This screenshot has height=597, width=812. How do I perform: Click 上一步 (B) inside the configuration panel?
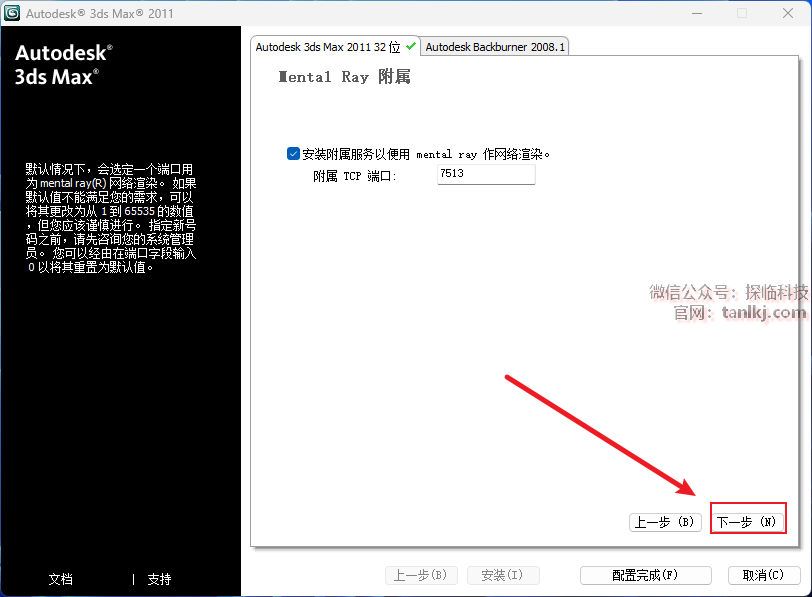tap(665, 522)
